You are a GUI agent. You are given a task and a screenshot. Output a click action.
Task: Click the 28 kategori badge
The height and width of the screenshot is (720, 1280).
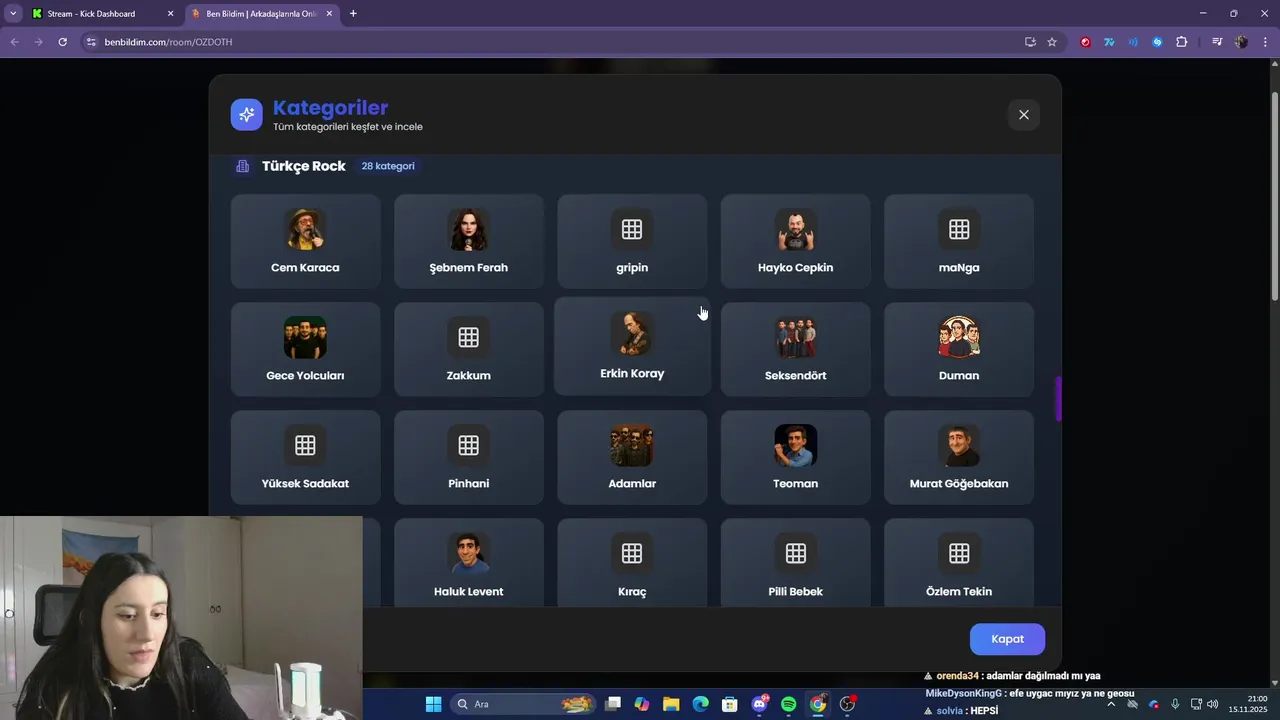388,166
